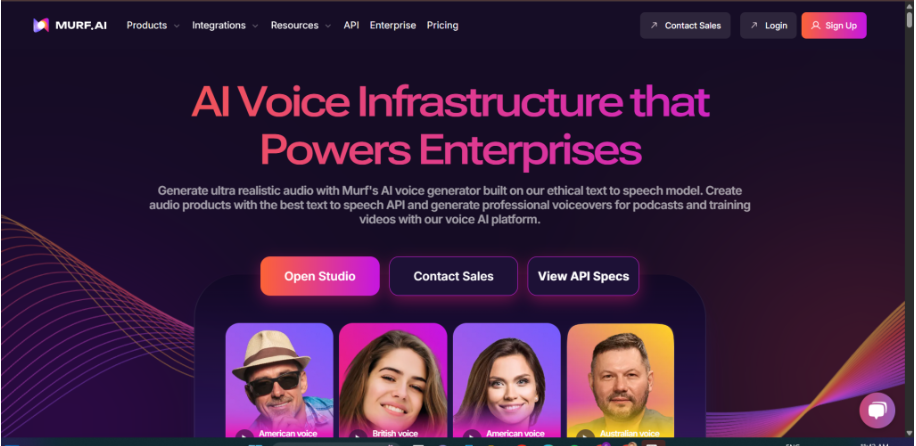Go to the Pricing page
Viewport: 916px width, 446px height.
pyautogui.click(x=442, y=25)
